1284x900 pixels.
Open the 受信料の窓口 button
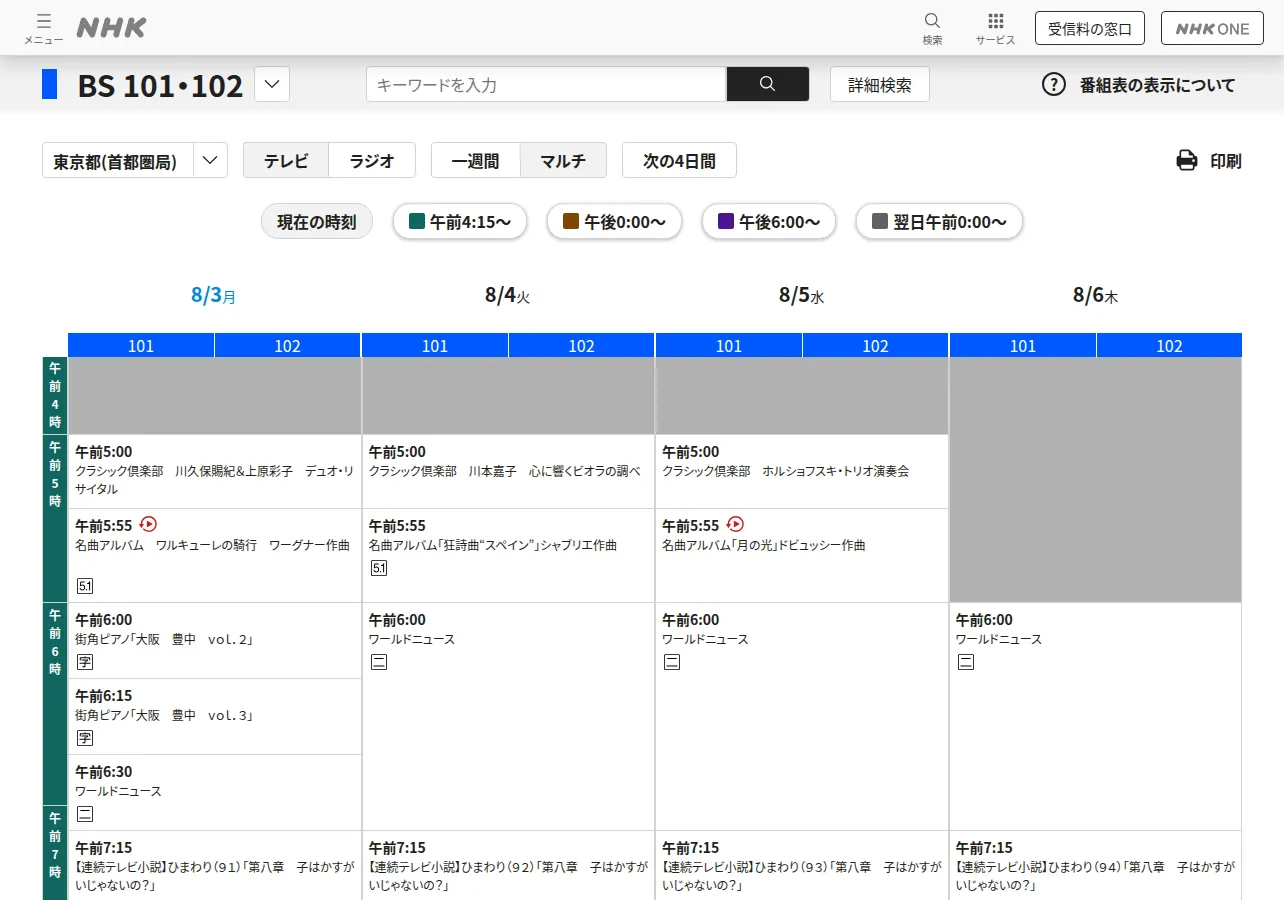point(1090,28)
